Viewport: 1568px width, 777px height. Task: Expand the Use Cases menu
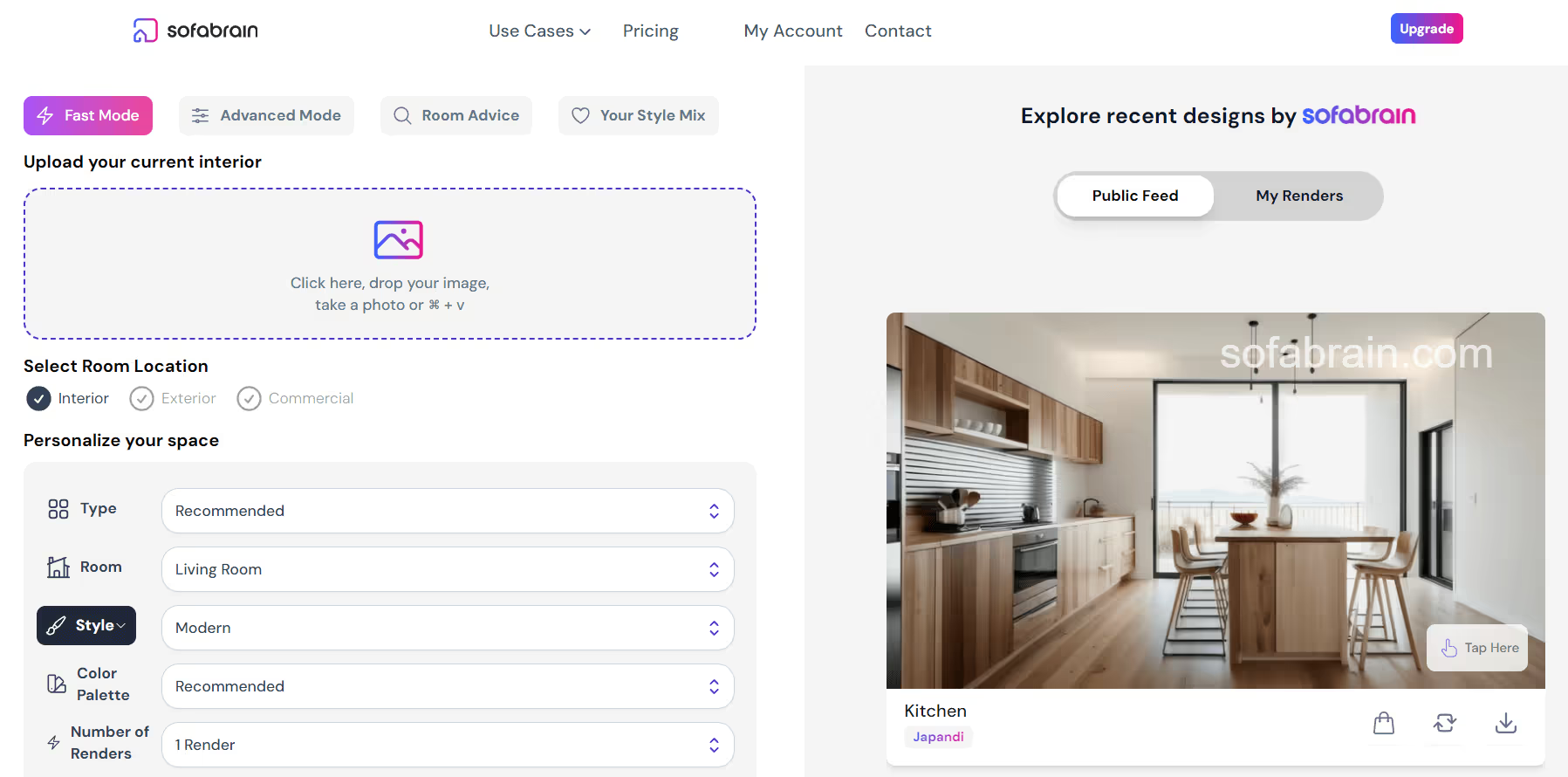pos(540,31)
